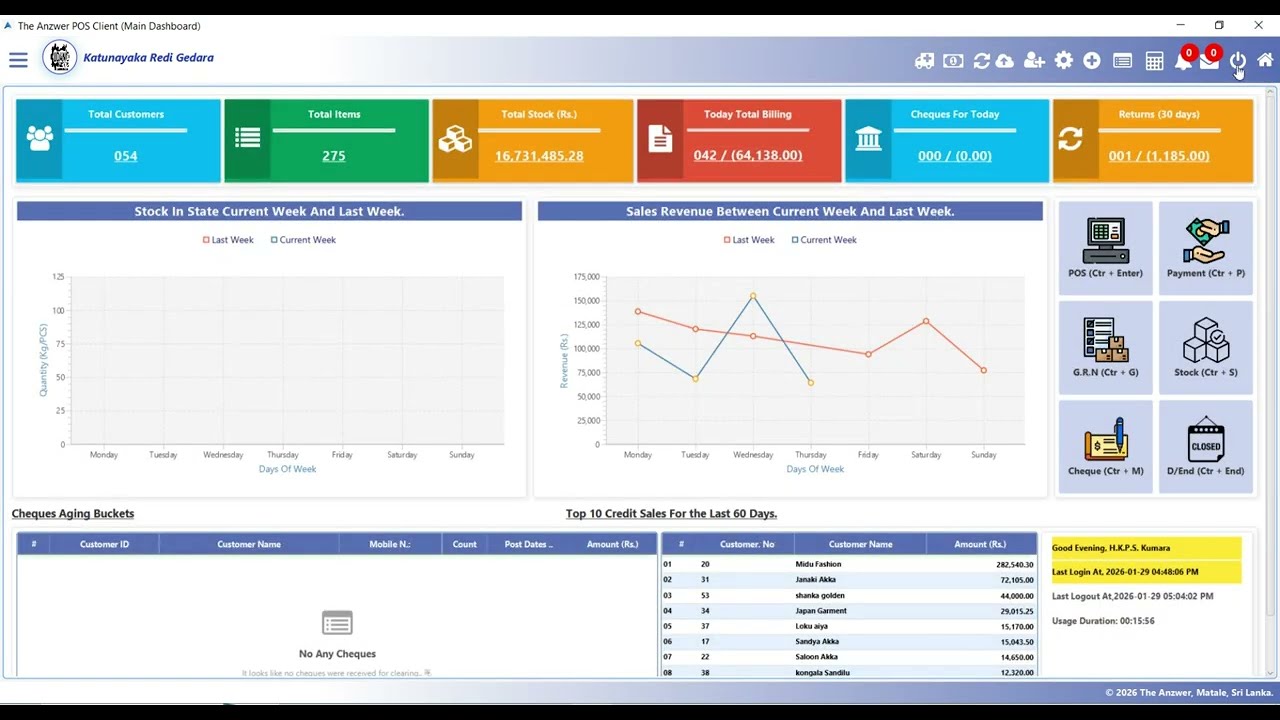This screenshot has width=1280, height=720.
Task: Click the plus circle toolbar icon
Action: [1092, 61]
